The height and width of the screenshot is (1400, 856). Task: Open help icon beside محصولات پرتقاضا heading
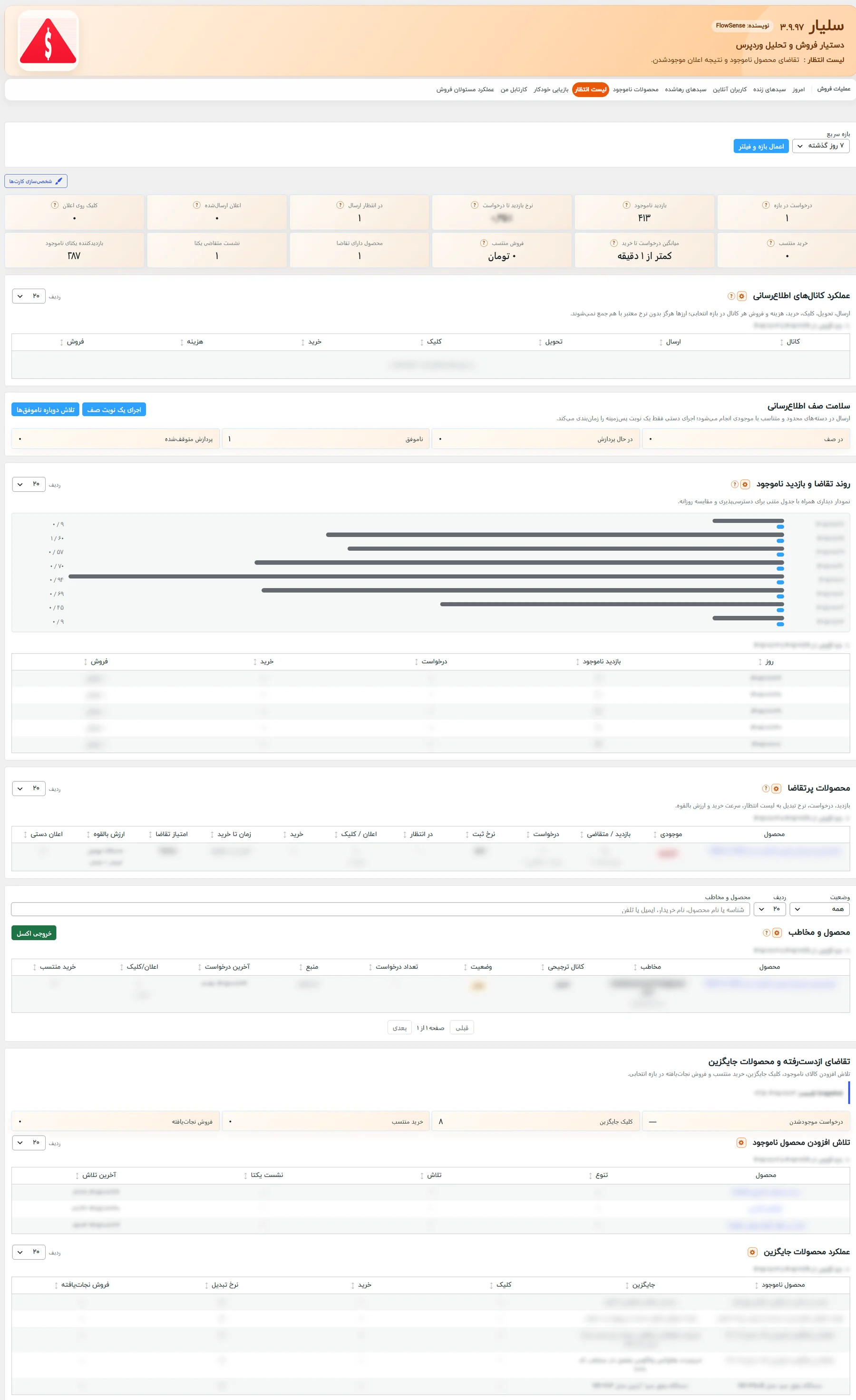[766, 788]
